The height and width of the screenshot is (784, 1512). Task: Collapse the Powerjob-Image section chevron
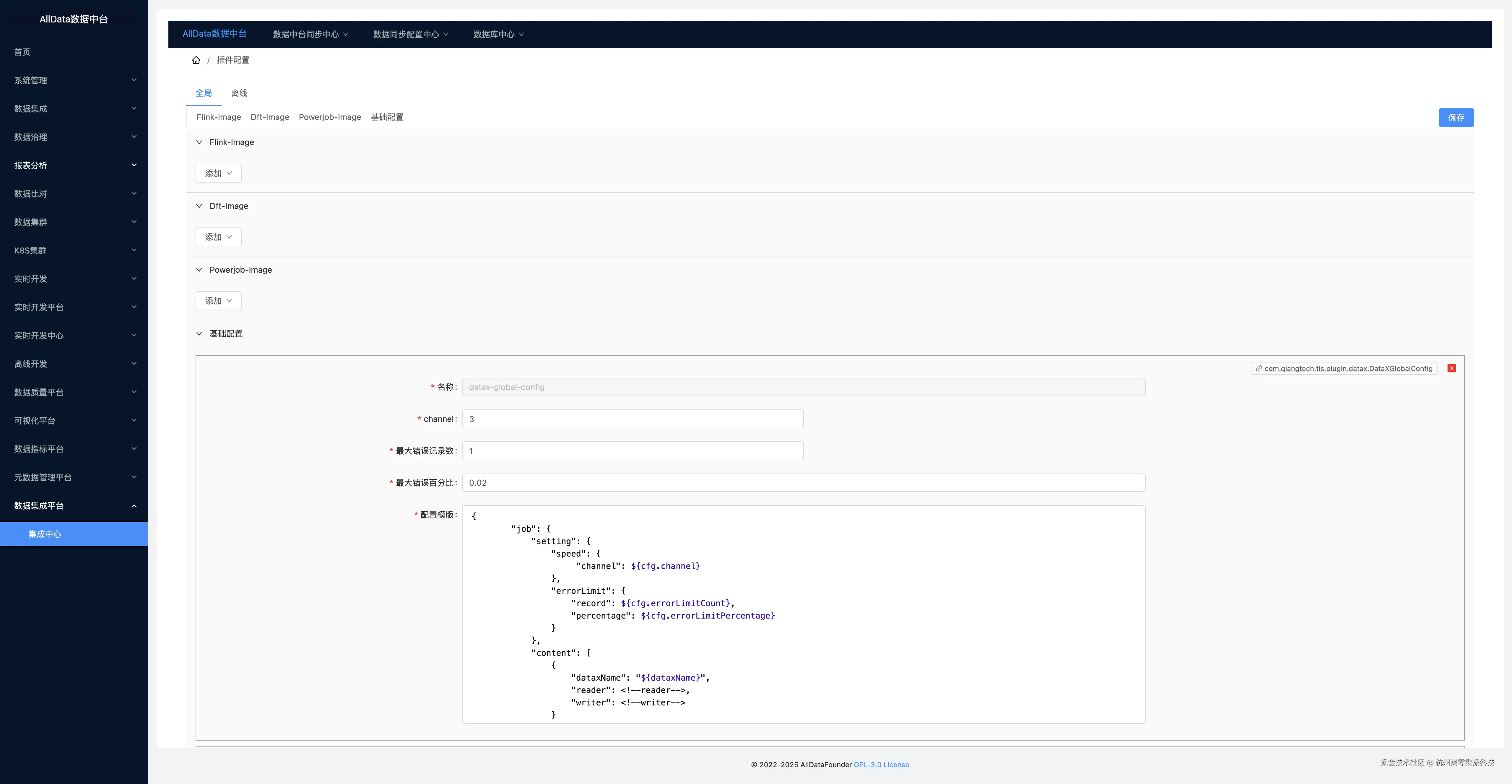(199, 270)
